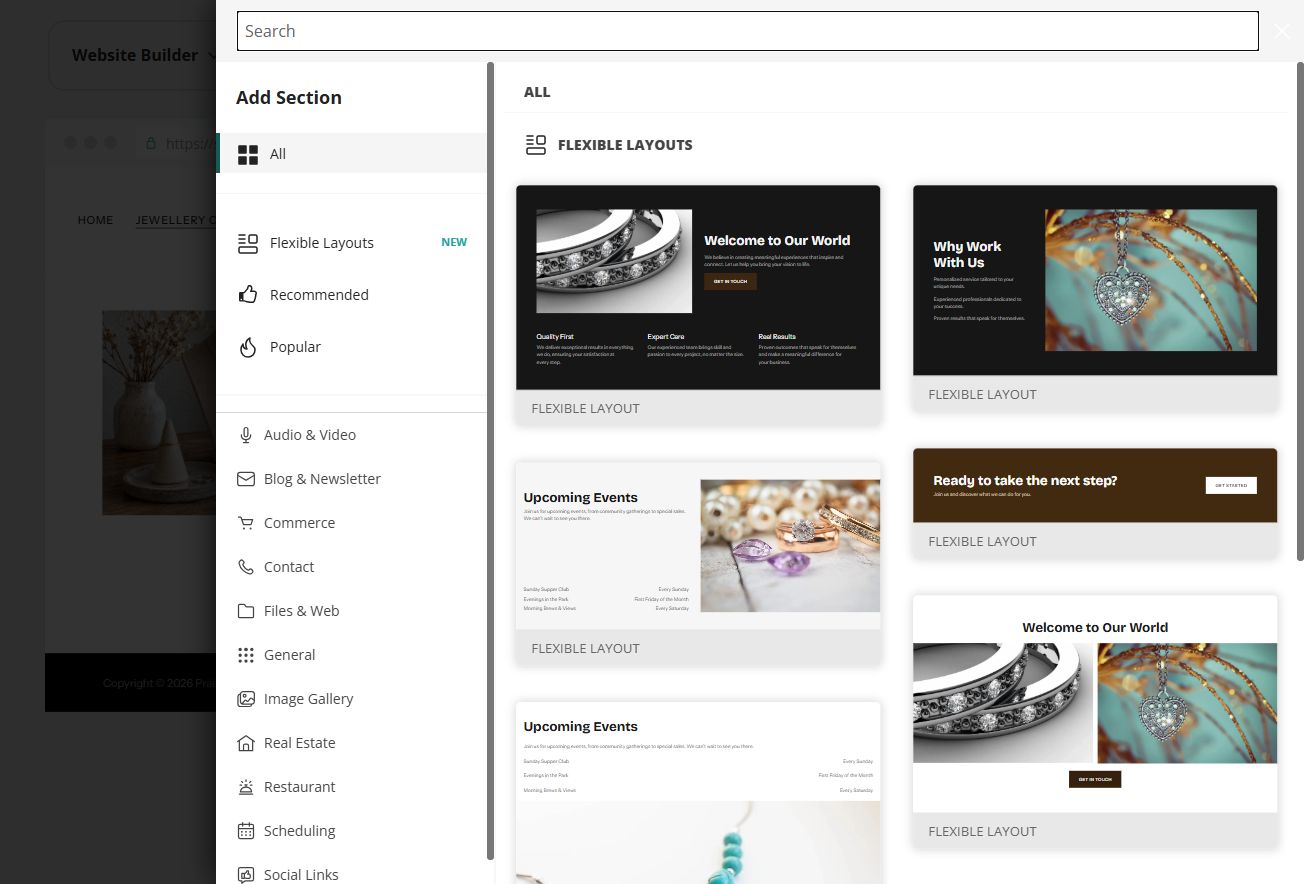Click the Blog & Newsletter envelope icon
The width and height of the screenshot is (1304, 884).
click(246, 479)
